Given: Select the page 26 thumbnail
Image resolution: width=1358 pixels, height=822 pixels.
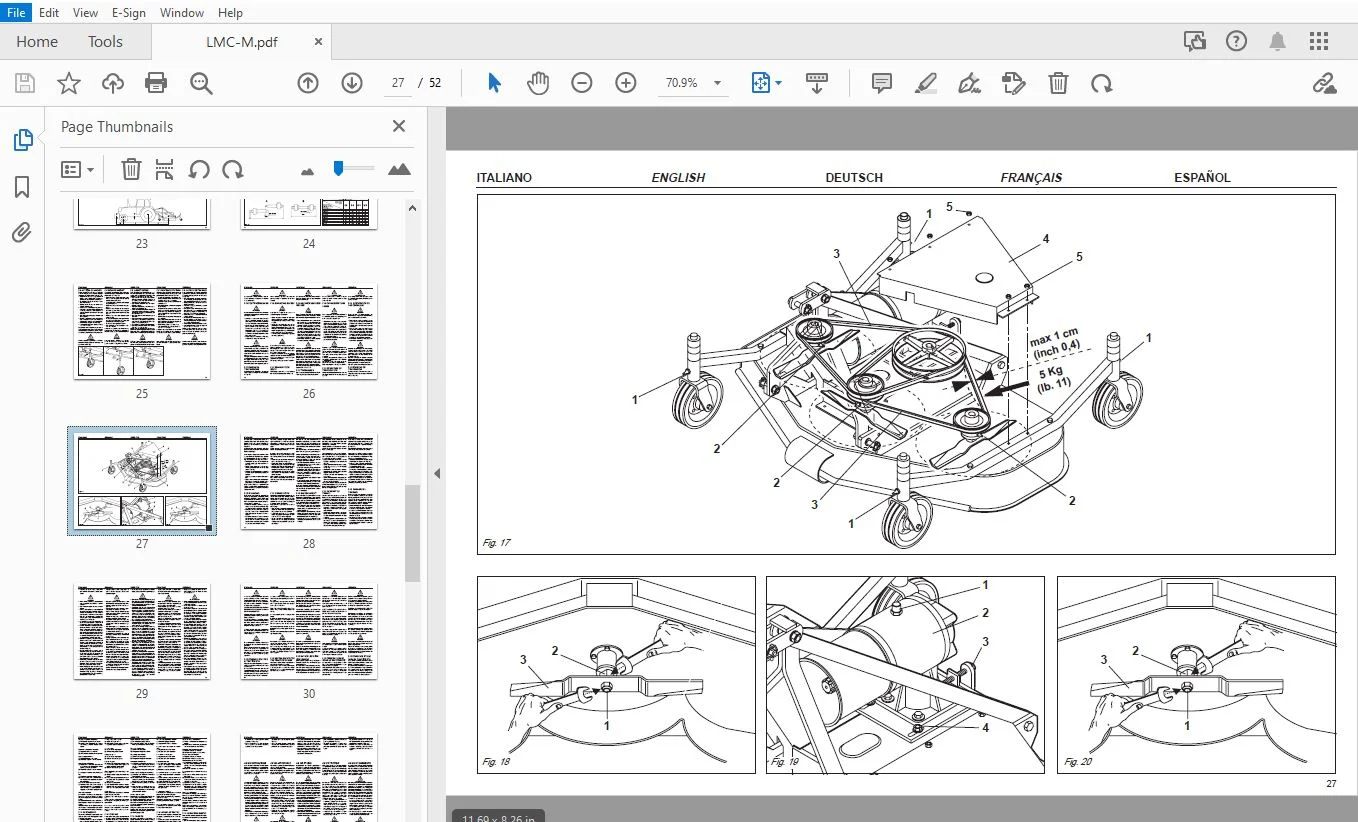Looking at the screenshot, I should click(x=309, y=331).
